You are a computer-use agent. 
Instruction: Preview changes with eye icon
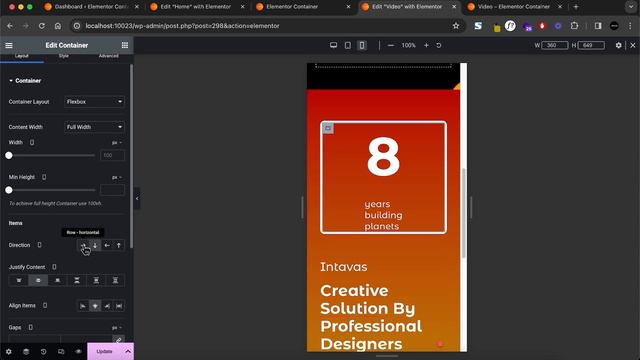78,351
